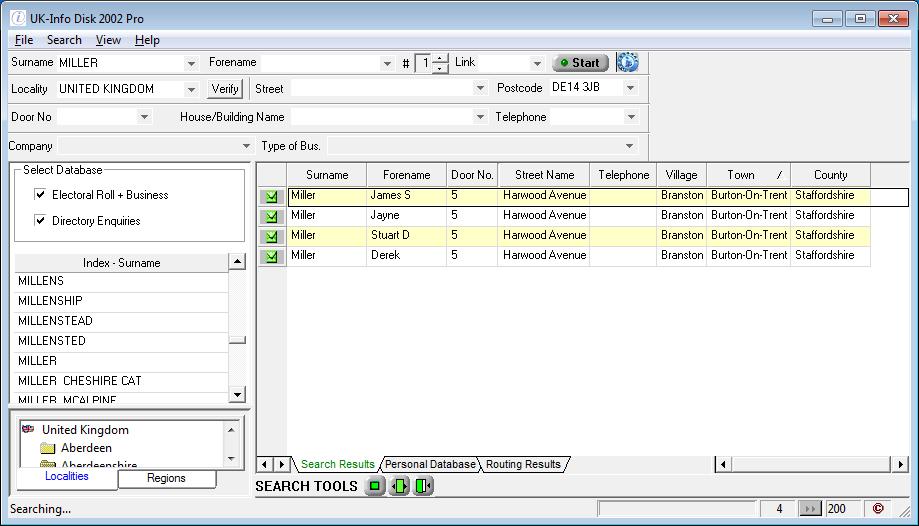This screenshot has height=526, width=919.
Task: Expand the Postcode dropdown
Action: (630, 88)
